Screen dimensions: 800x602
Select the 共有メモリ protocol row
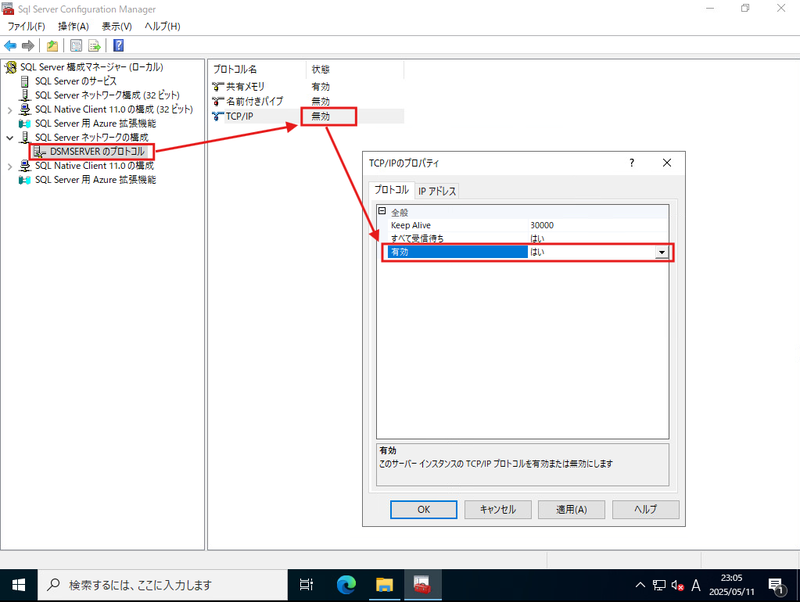pyautogui.click(x=307, y=87)
